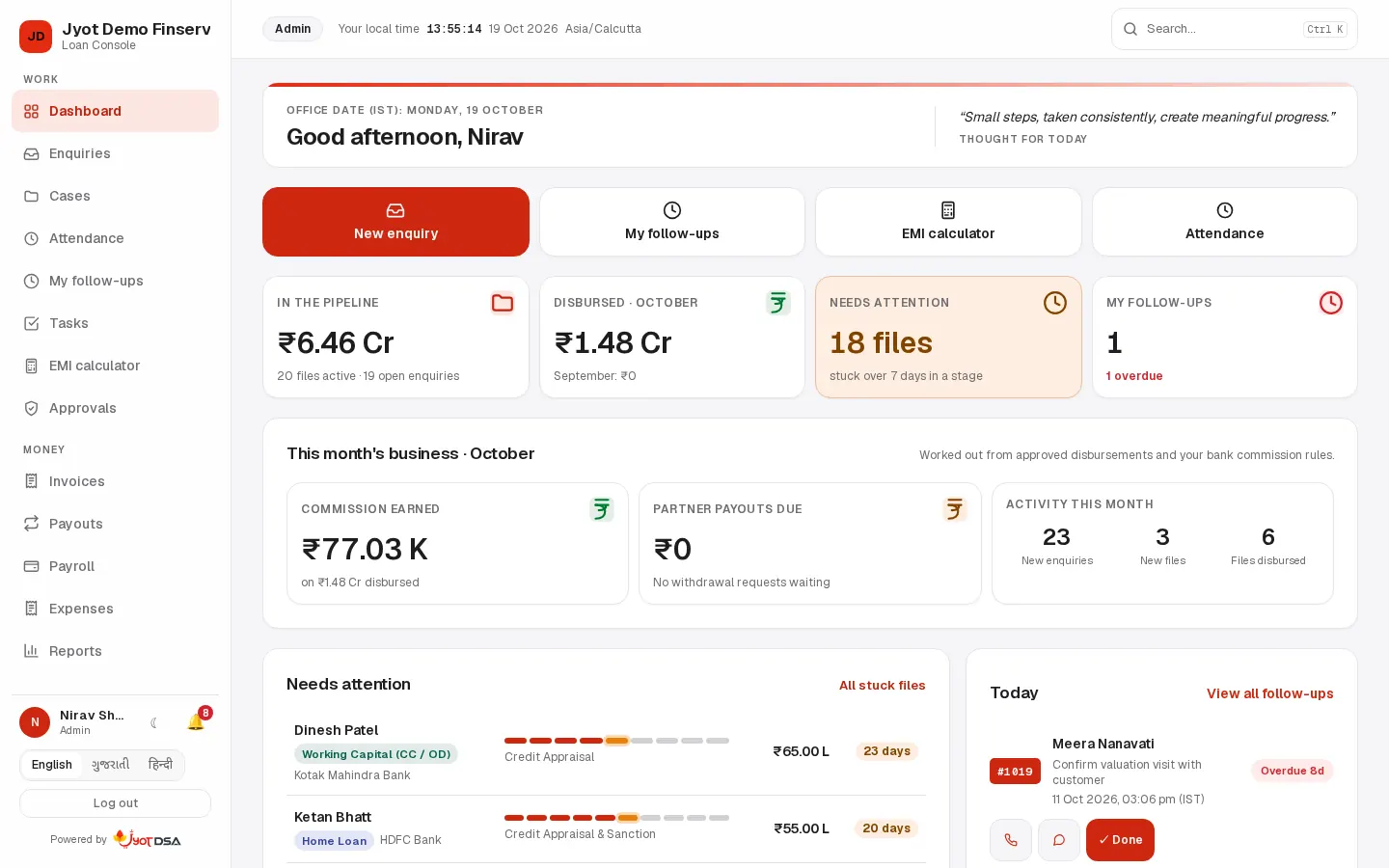Open Payroll in the sidebar
Viewport: 1389px width, 868px height.
click(115, 566)
